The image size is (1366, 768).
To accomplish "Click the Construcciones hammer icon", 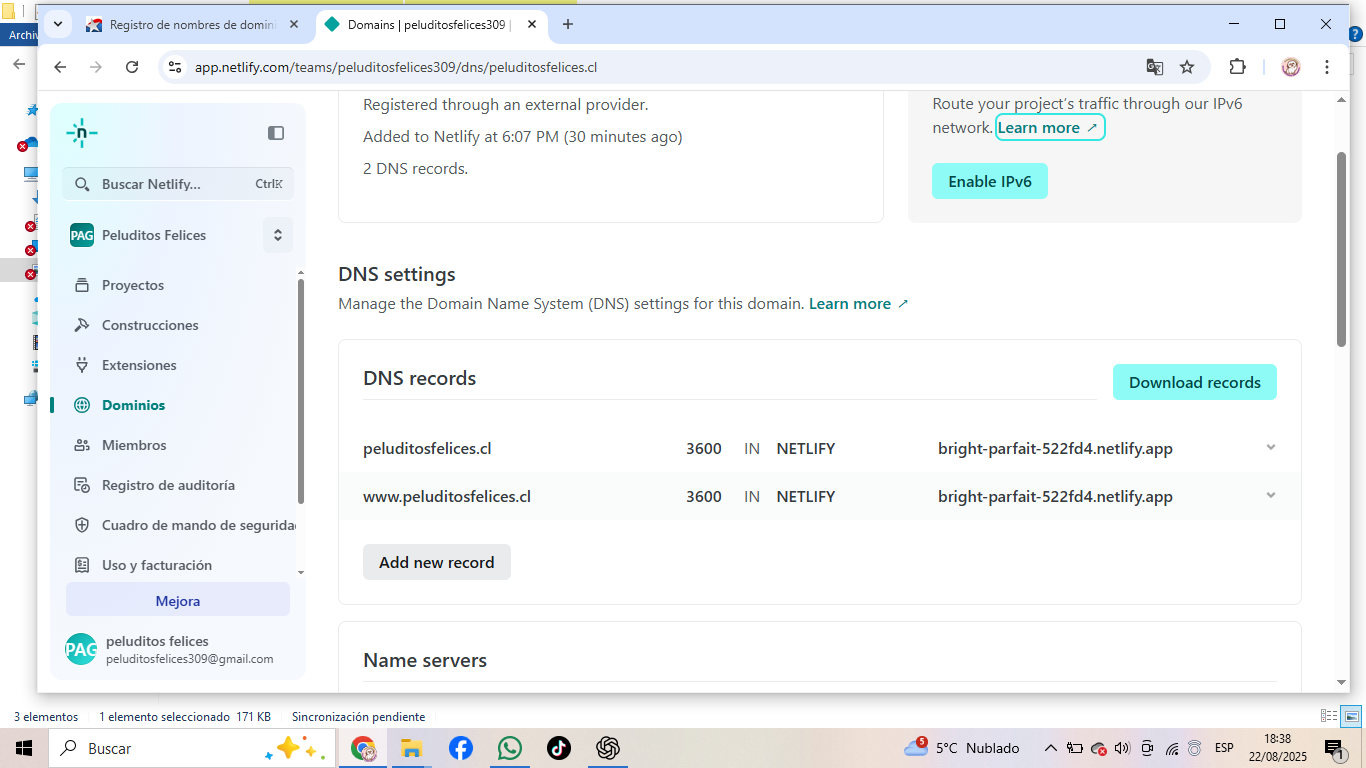I will point(82,325).
